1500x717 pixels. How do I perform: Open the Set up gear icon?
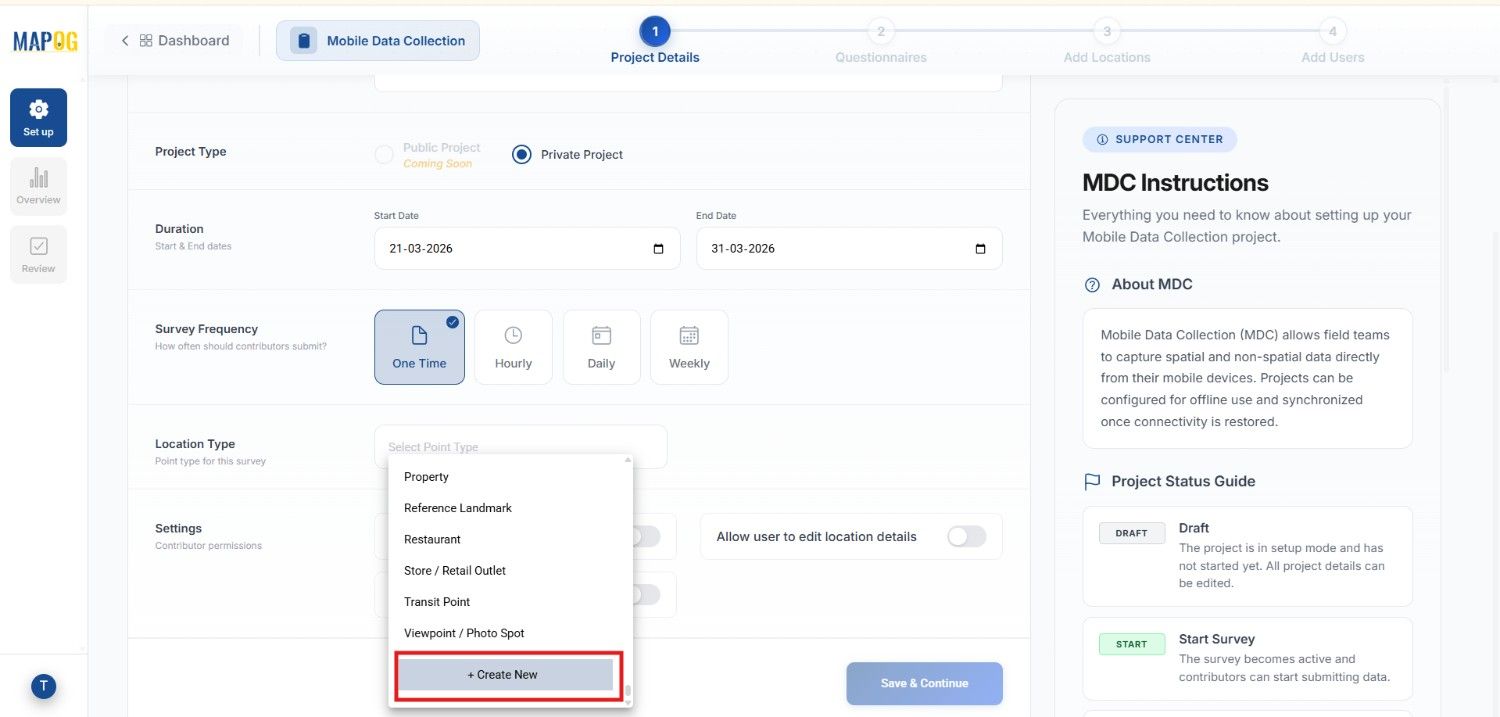point(38,109)
